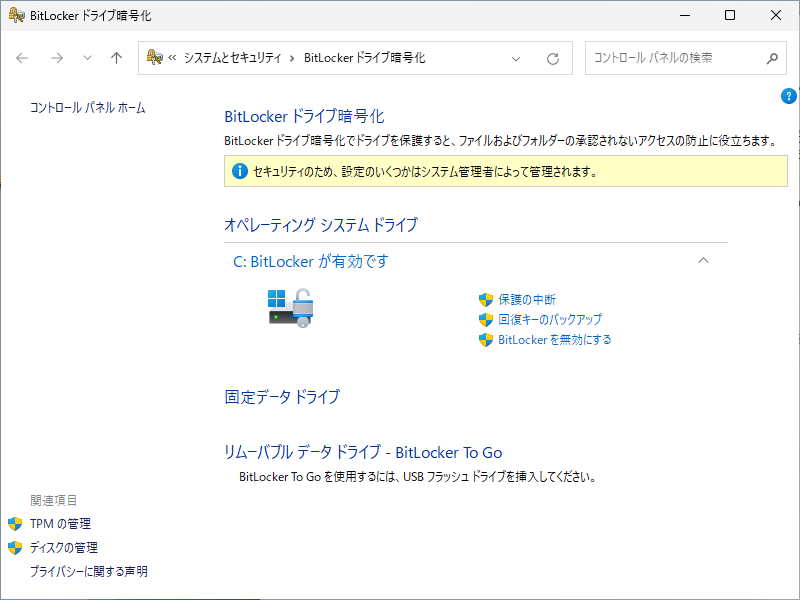Image resolution: width=800 pixels, height=600 pixels.
Task: Click the 関連項目 label
Action: [x=54, y=501]
